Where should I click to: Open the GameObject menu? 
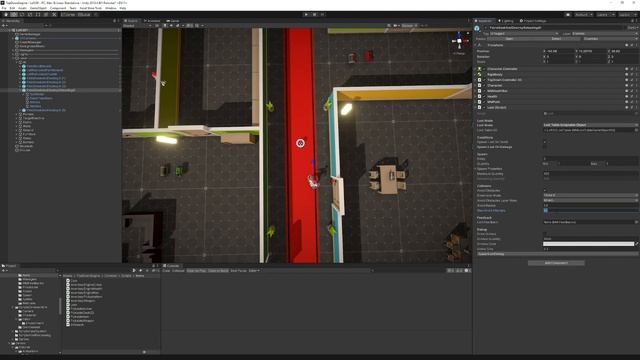38,8
